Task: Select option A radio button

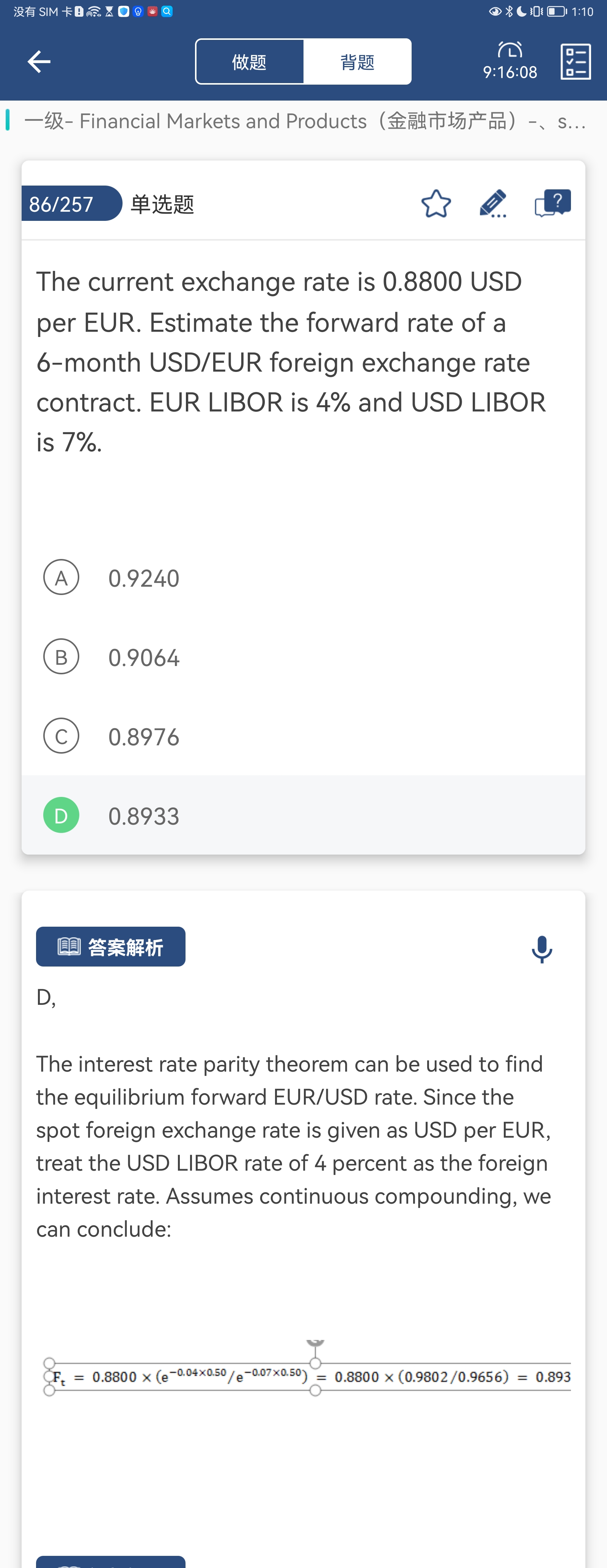Action: pyautogui.click(x=61, y=578)
